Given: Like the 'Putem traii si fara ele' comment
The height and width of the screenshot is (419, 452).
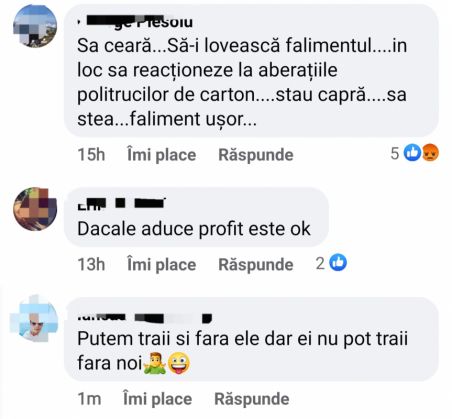Looking at the screenshot, I should [x=157, y=399].
